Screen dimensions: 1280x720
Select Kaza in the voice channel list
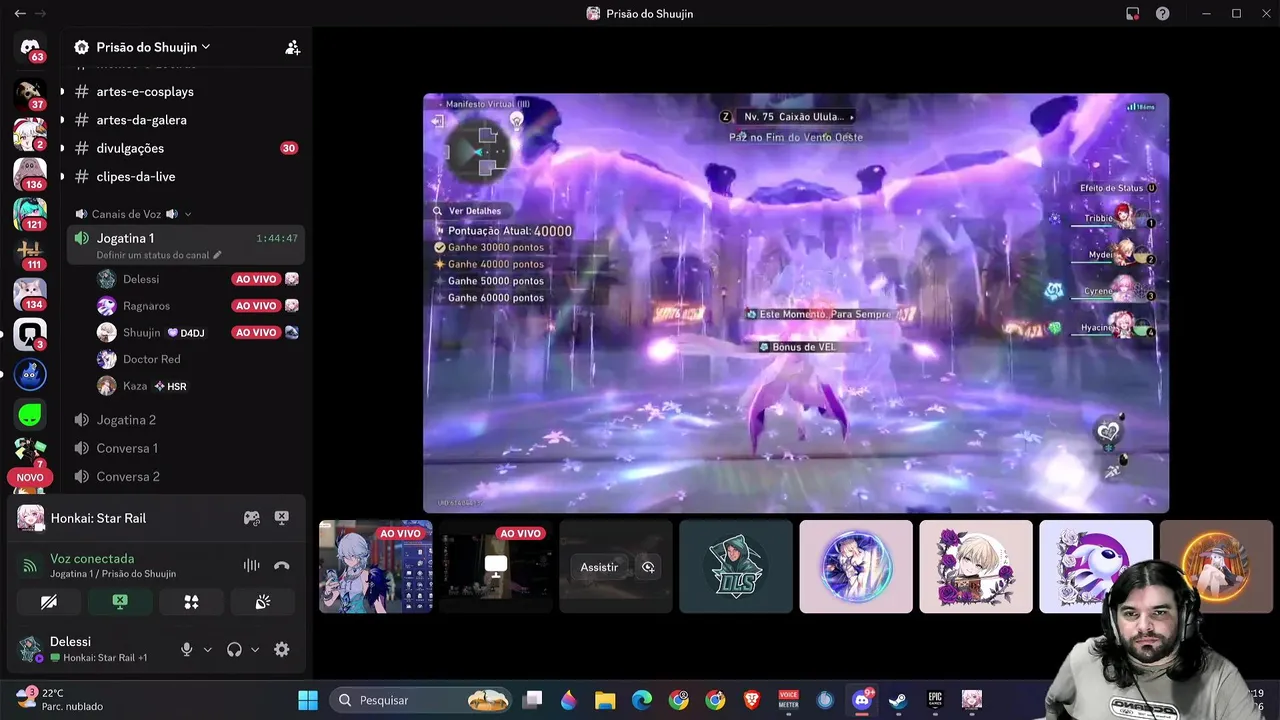click(x=135, y=386)
